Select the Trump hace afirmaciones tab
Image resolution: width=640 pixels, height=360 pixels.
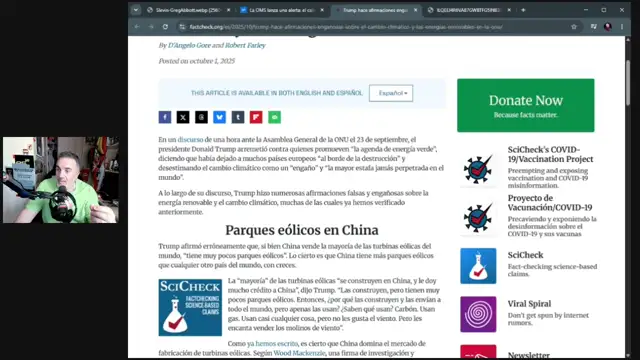point(375,10)
